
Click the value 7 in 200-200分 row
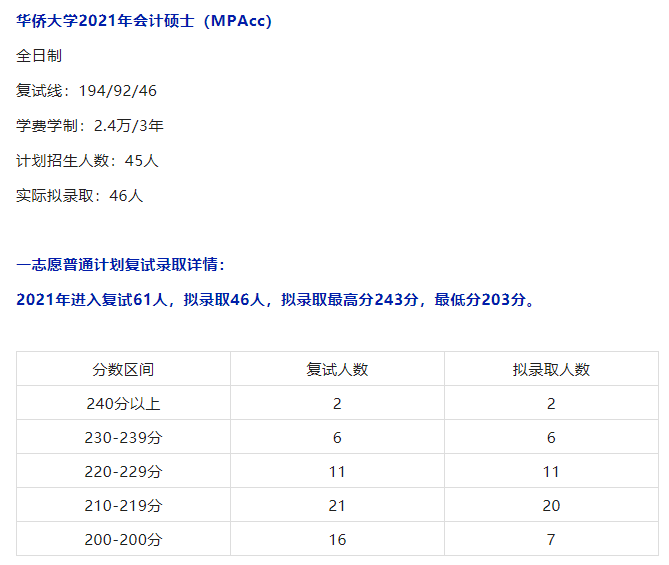click(551, 539)
